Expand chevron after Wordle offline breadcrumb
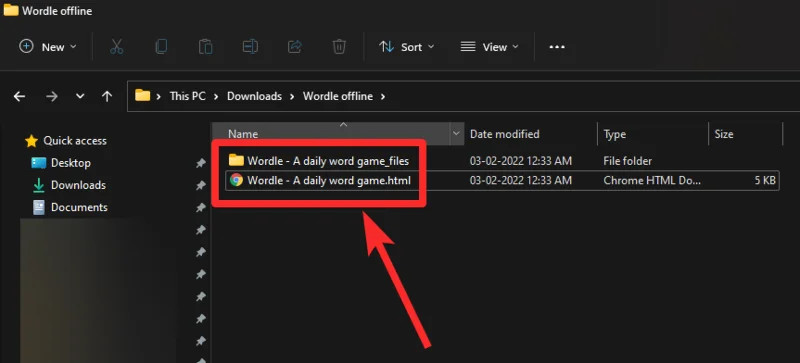The width and height of the screenshot is (800, 363). [383, 96]
